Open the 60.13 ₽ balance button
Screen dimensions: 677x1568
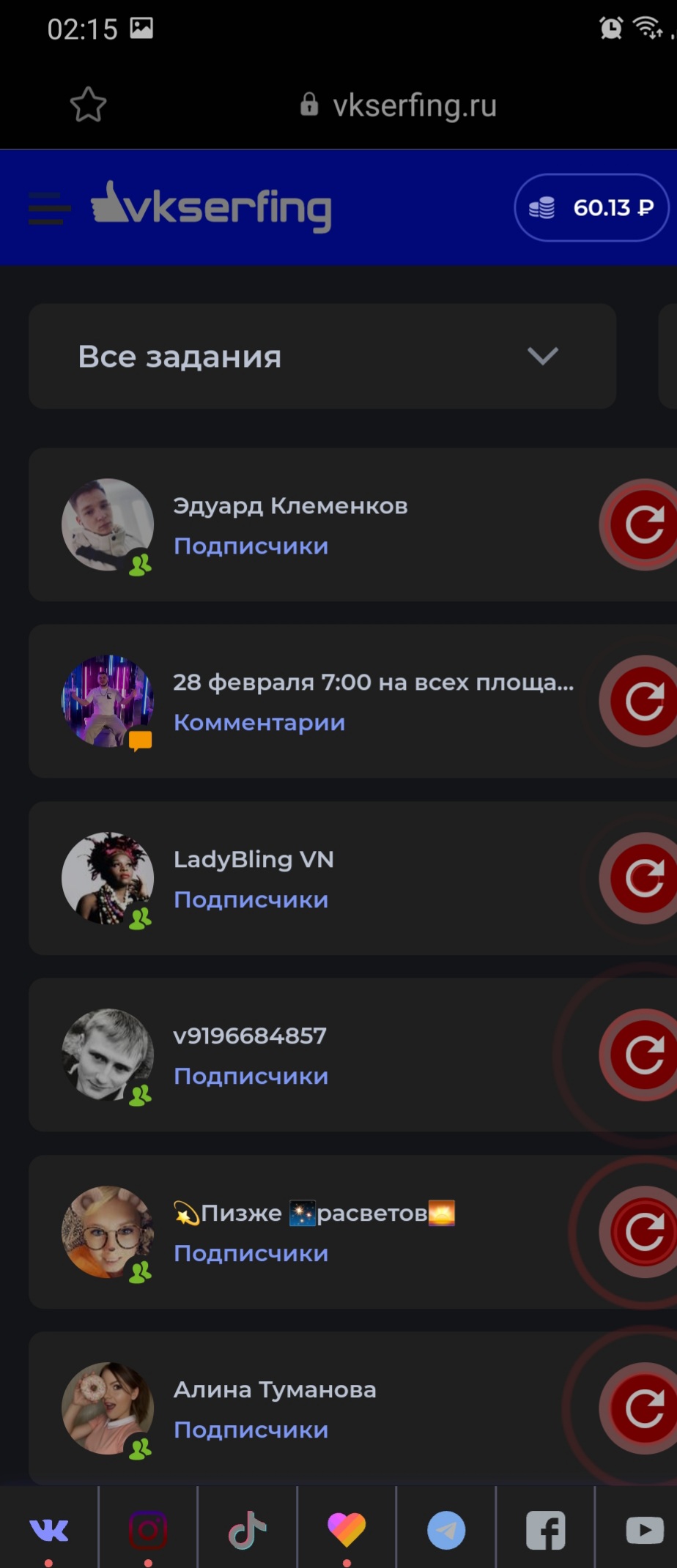591,208
